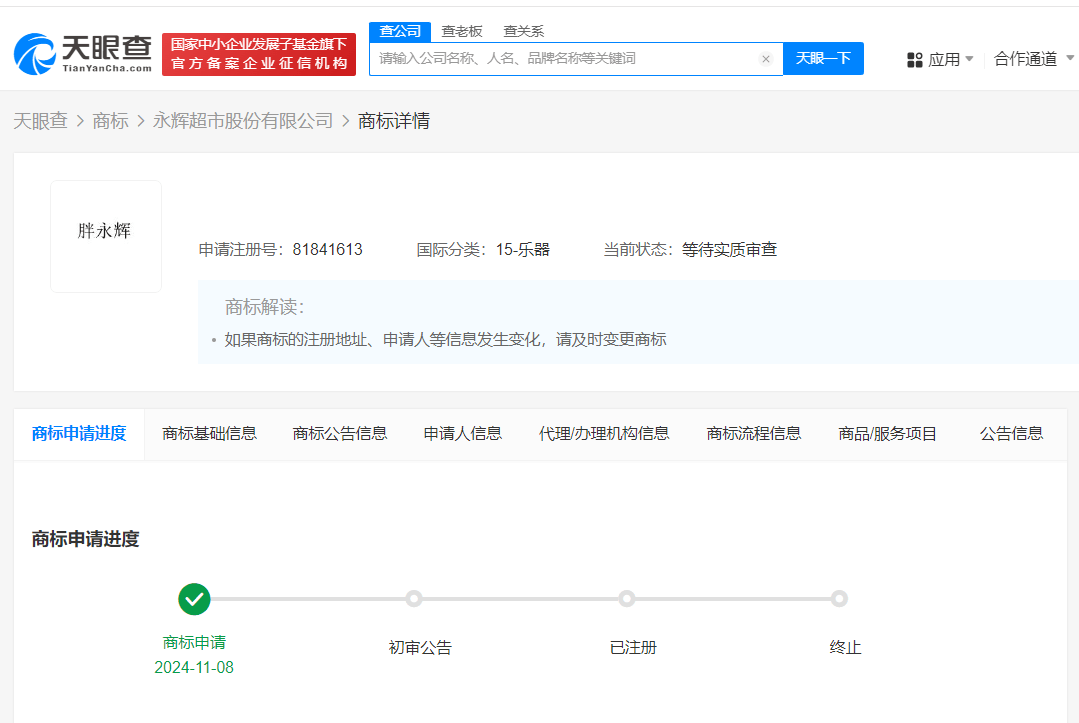Screen dimensions: 1079x723
Task: Click the apps grid icon
Action: coord(914,60)
